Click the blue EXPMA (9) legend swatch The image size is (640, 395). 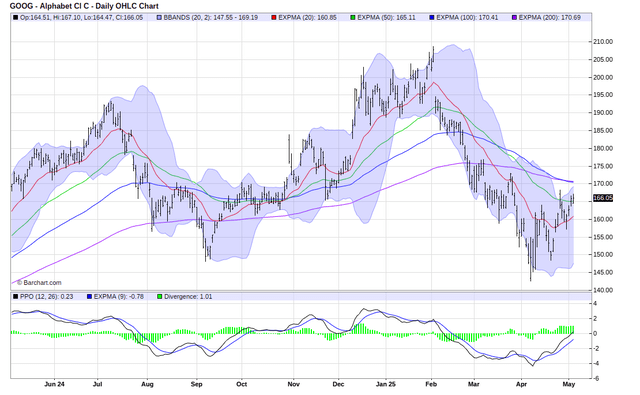click(89, 297)
